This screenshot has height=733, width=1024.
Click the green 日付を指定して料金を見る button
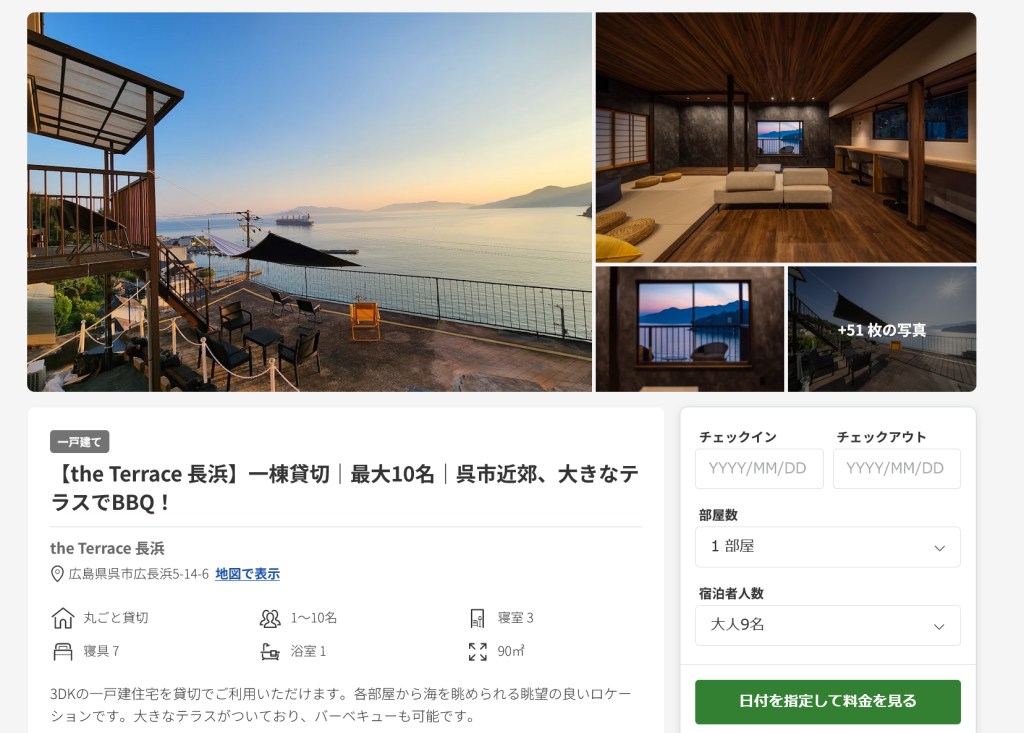(827, 702)
